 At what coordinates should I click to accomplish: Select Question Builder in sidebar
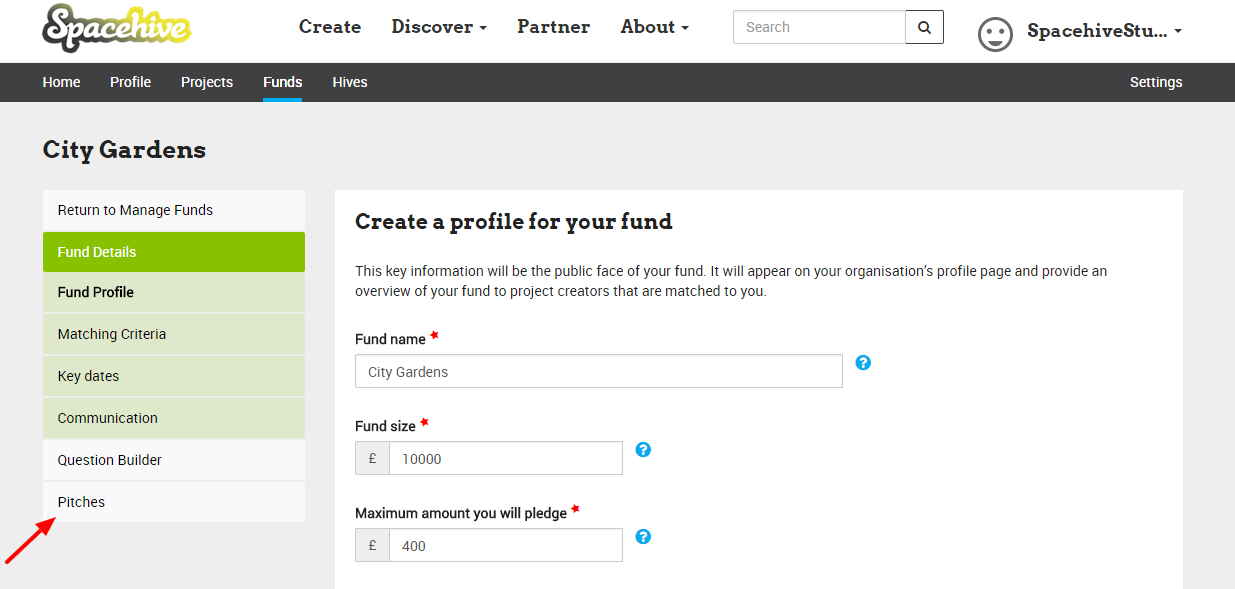pos(174,460)
